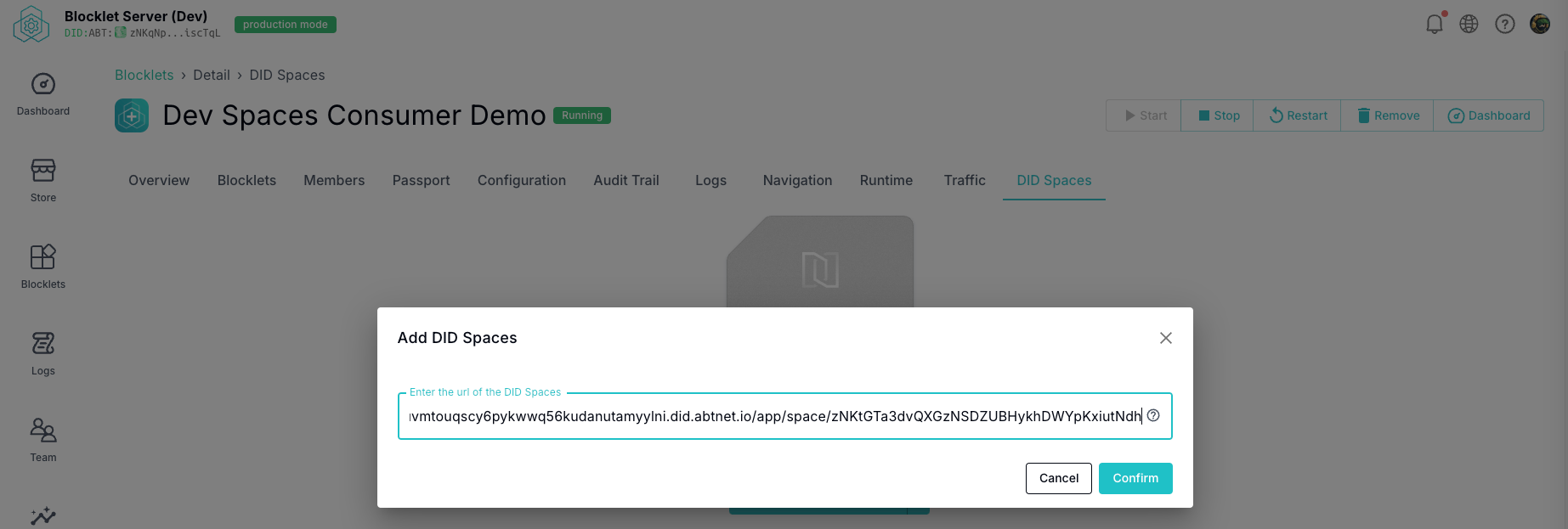Close the Add DID Spaces dialog
The width and height of the screenshot is (1568, 529).
point(1166,338)
